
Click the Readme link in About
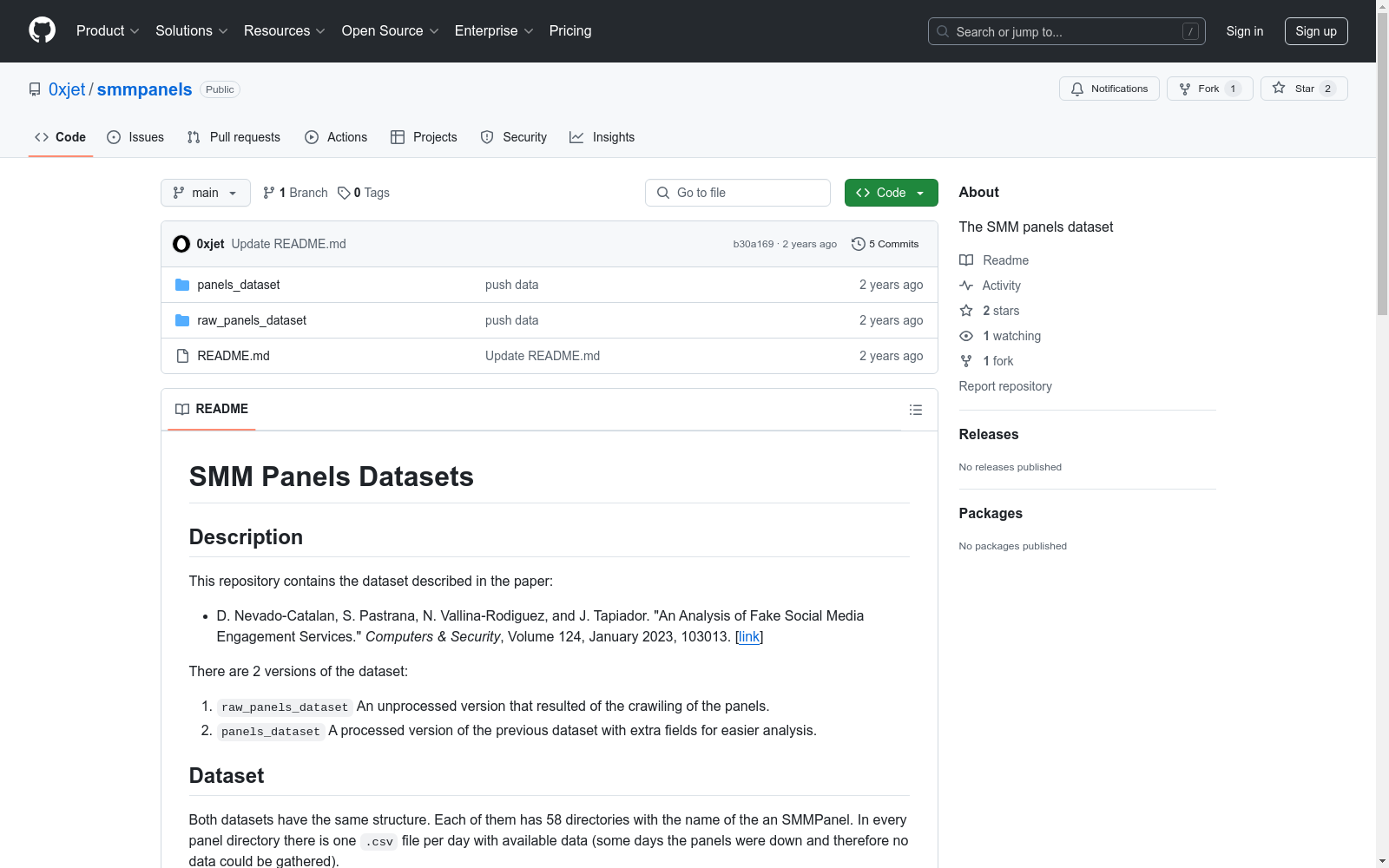[994, 260]
